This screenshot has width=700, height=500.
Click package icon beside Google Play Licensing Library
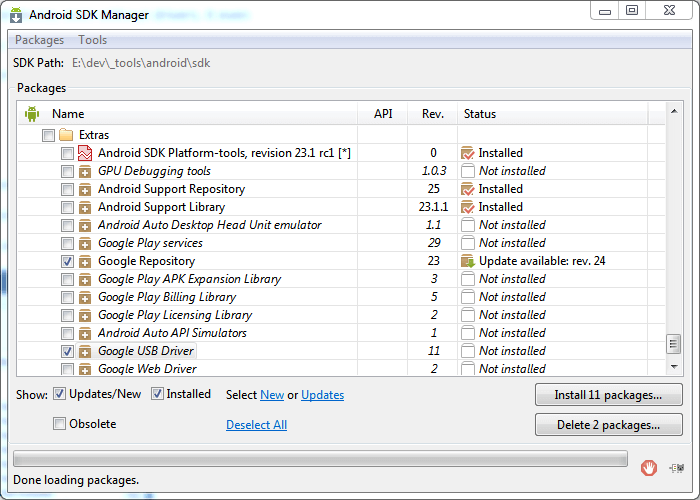point(85,315)
